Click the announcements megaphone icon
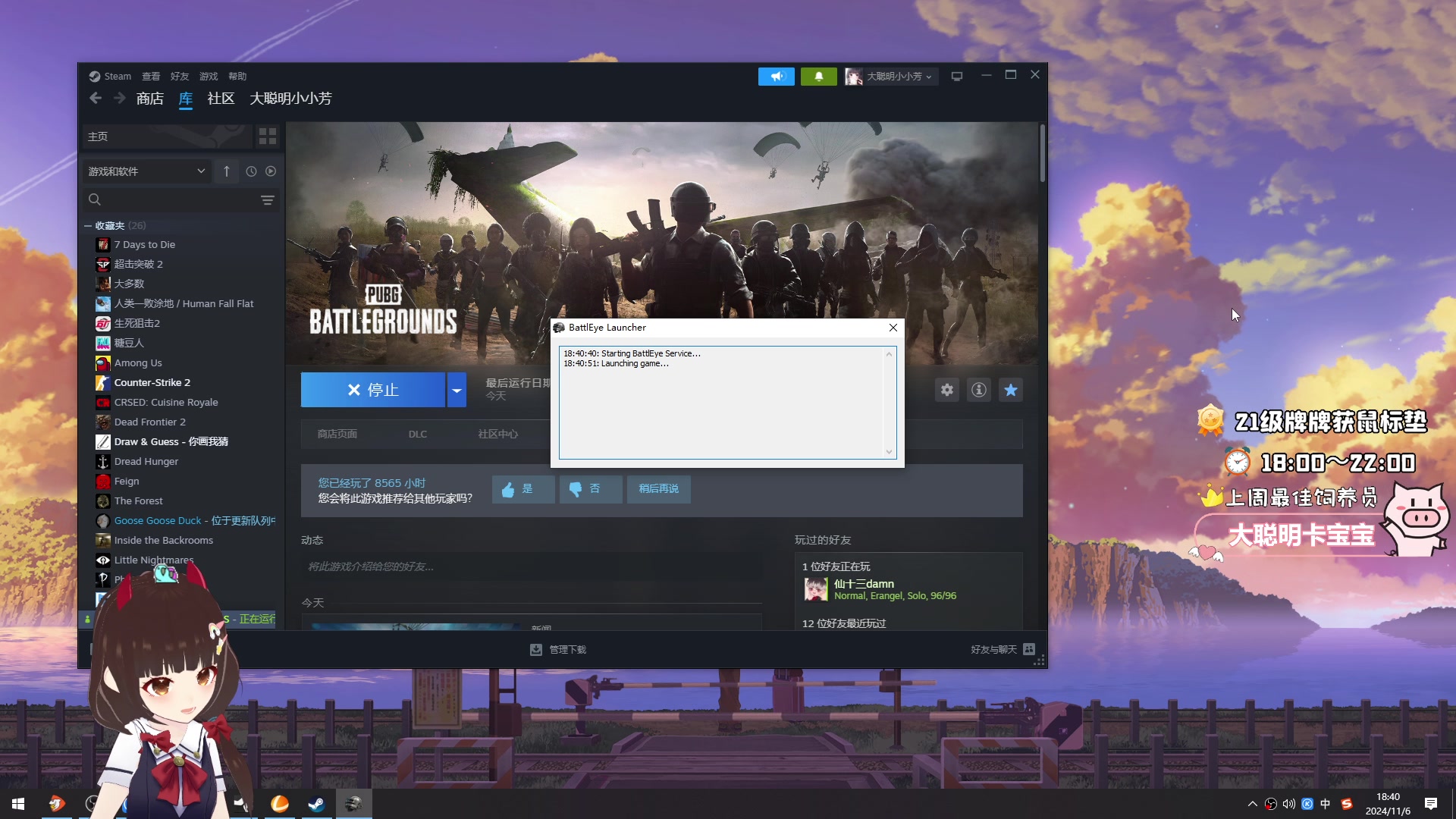 click(x=776, y=77)
